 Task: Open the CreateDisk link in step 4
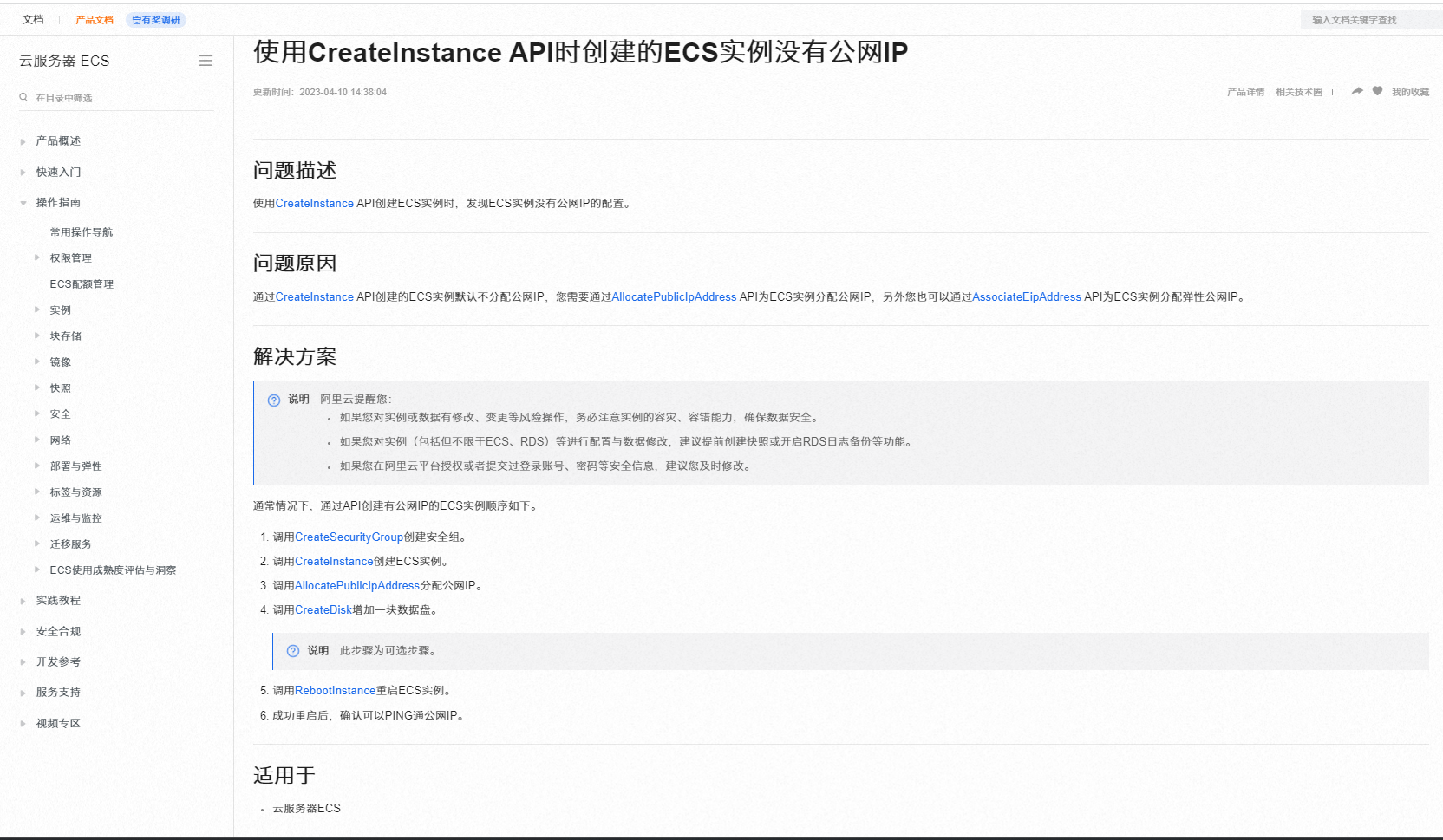[323, 610]
